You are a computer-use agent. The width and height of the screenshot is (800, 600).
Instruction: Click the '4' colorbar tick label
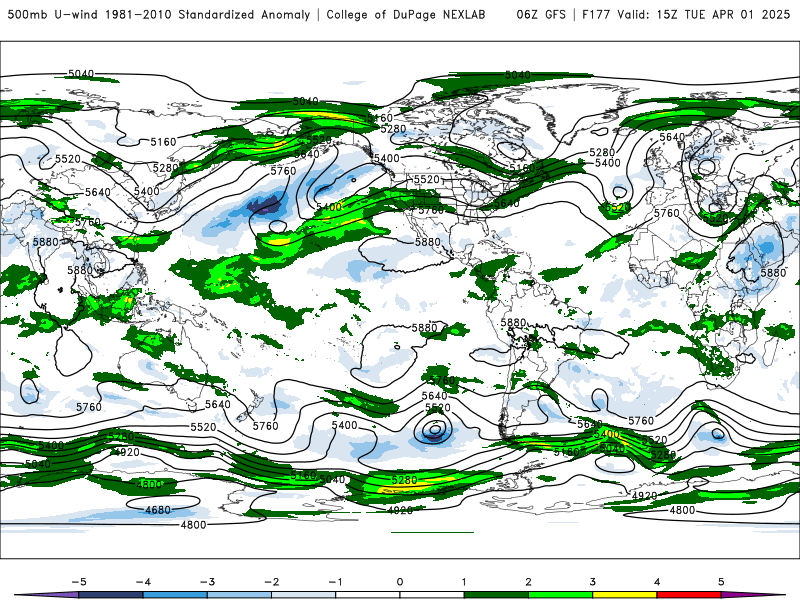(x=657, y=582)
